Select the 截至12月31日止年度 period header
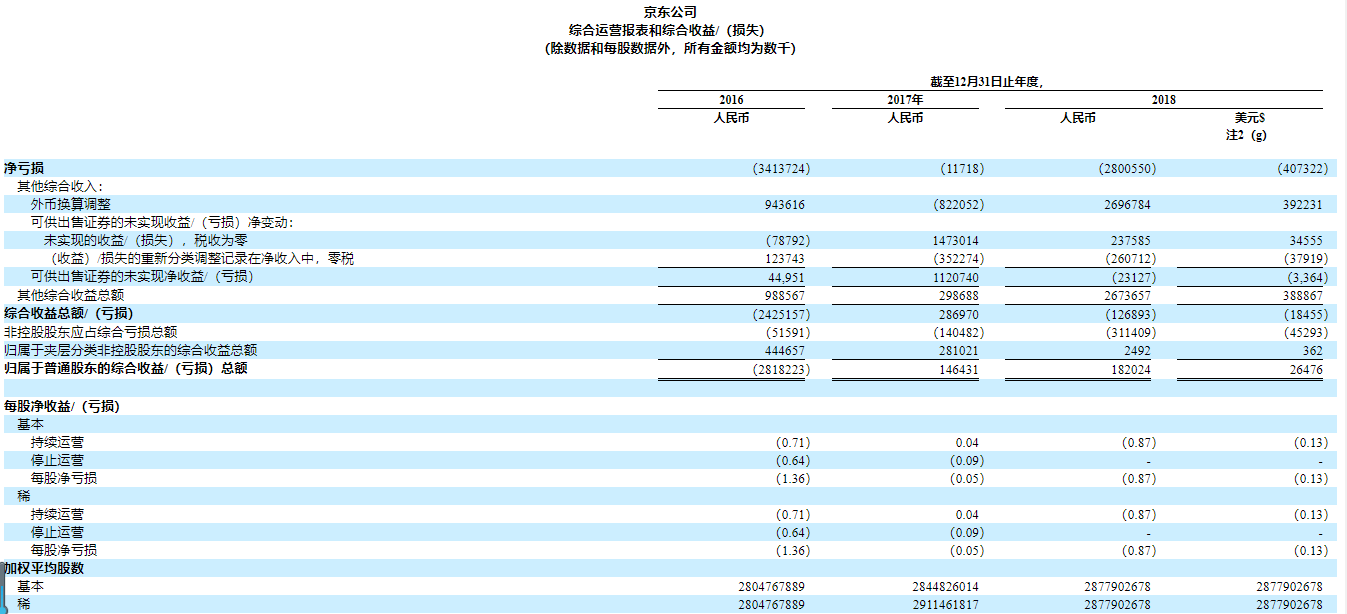Image resolution: width=1347 pixels, height=614 pixels. 986,82
